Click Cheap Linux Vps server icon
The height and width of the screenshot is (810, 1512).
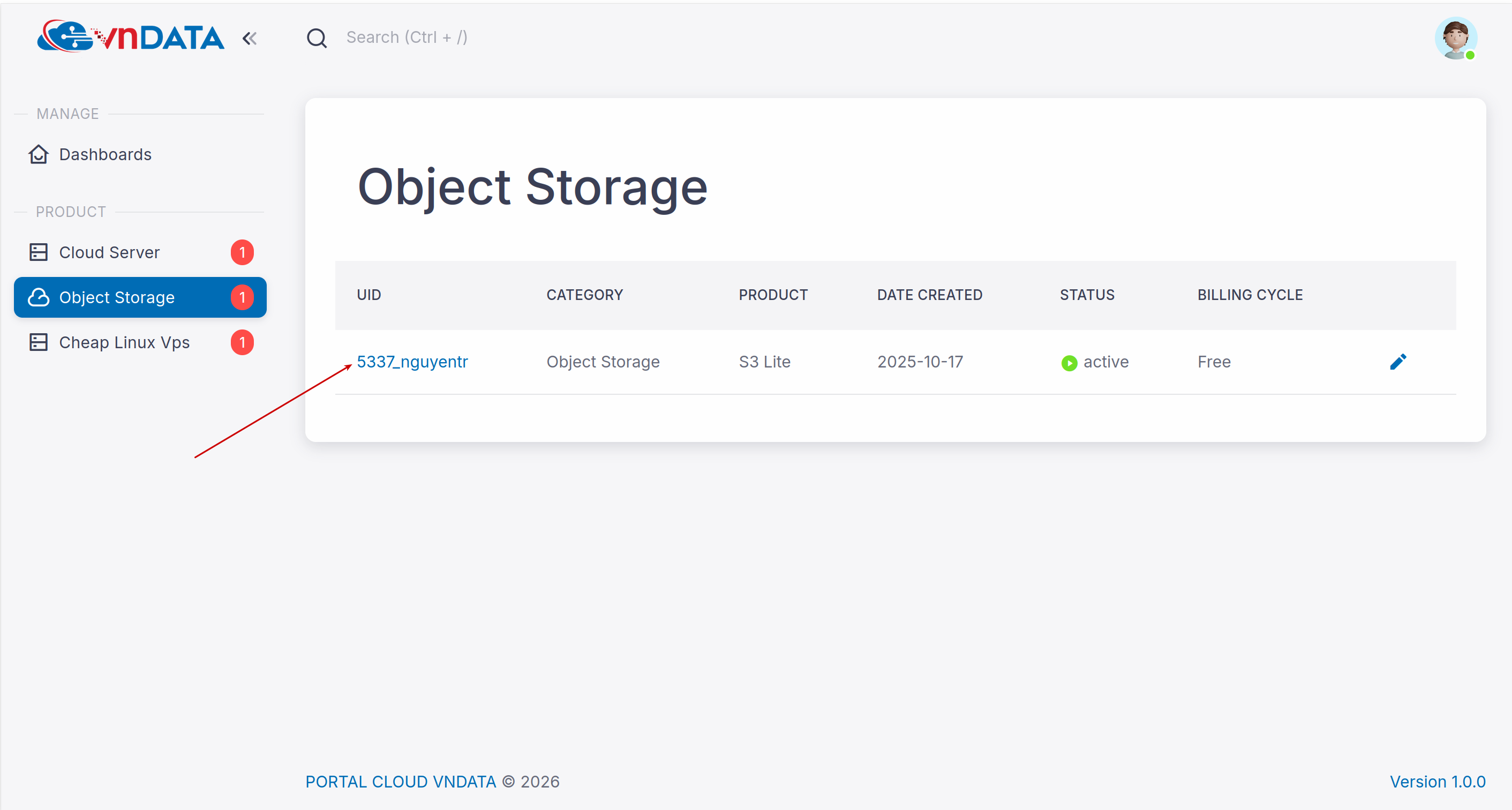[x=39, y=342]
